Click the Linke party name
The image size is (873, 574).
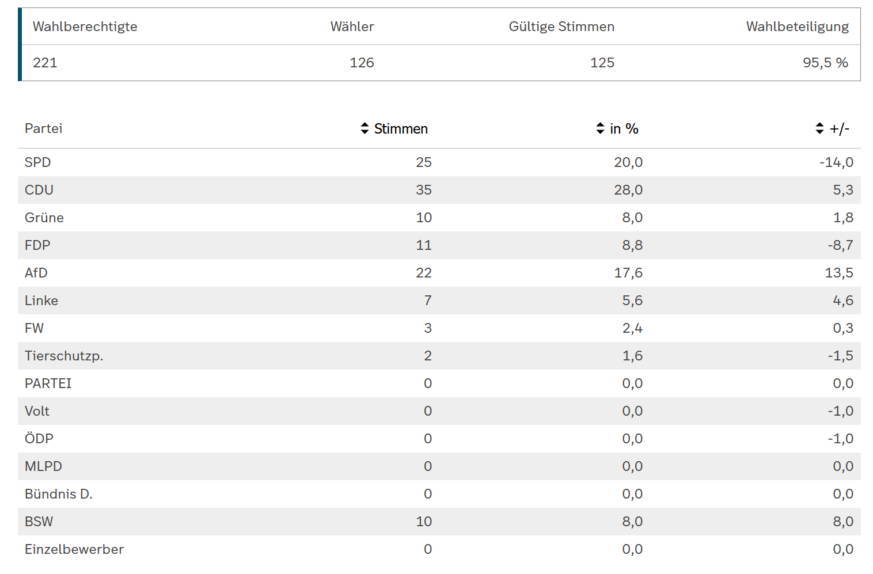pos(42,301)
